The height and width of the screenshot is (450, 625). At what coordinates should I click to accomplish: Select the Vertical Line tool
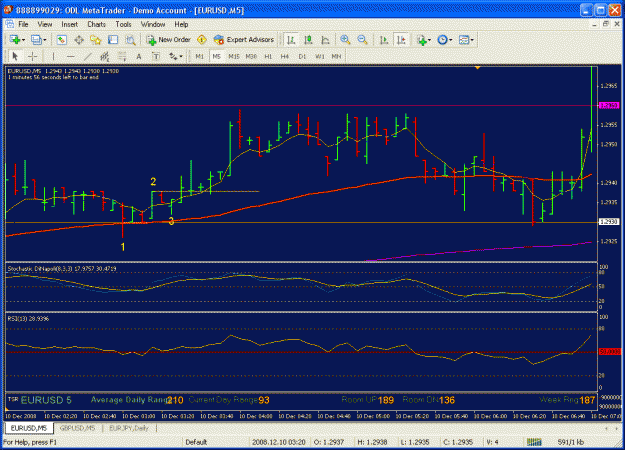point(53,57)
